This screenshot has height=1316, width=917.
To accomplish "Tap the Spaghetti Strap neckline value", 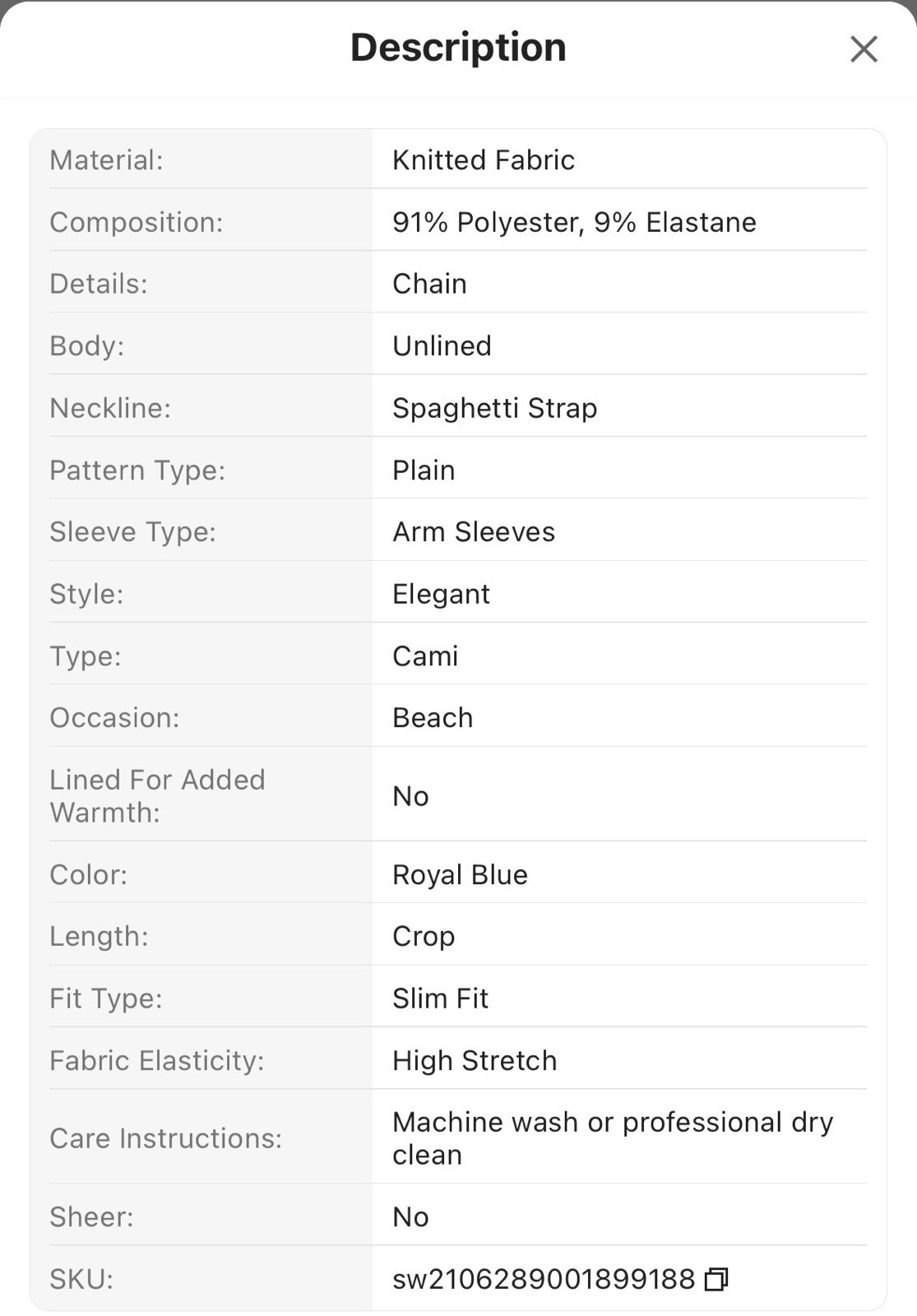I will tap(494, 408).
